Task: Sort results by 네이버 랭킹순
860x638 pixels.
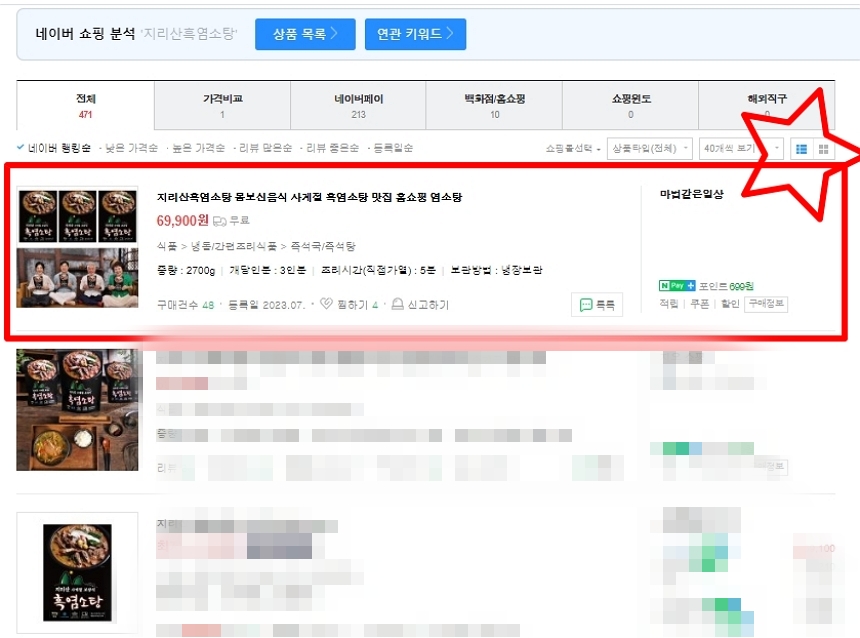Action: click(59, 148)
